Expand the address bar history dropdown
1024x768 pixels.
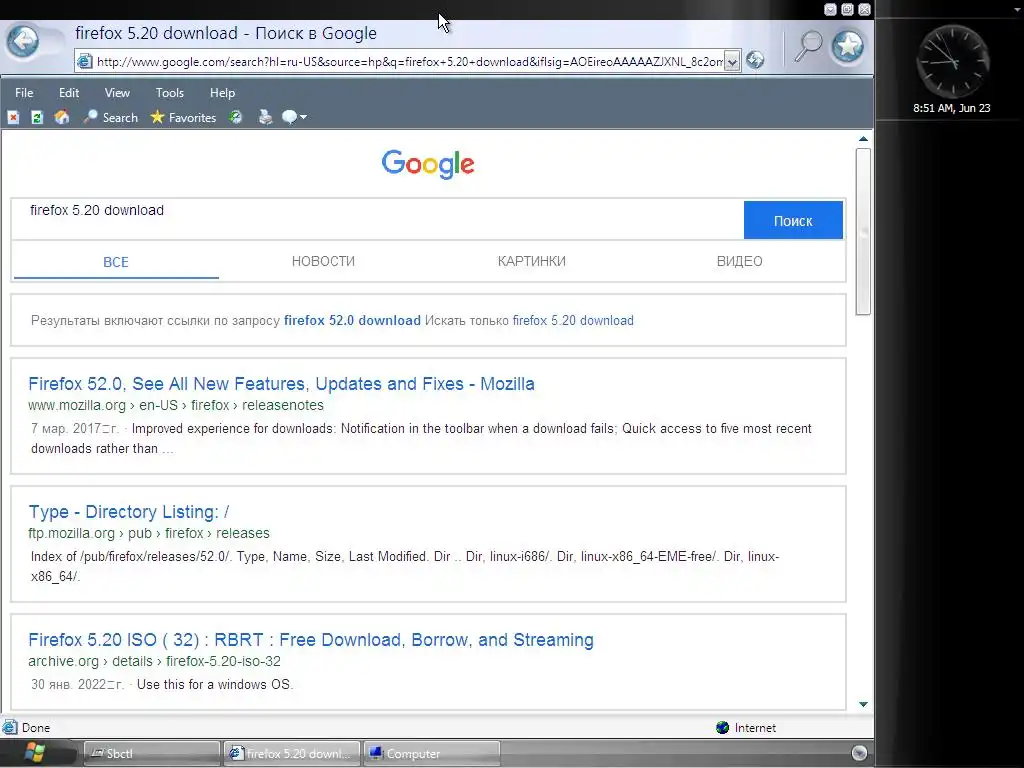click(x=732, y=61)
